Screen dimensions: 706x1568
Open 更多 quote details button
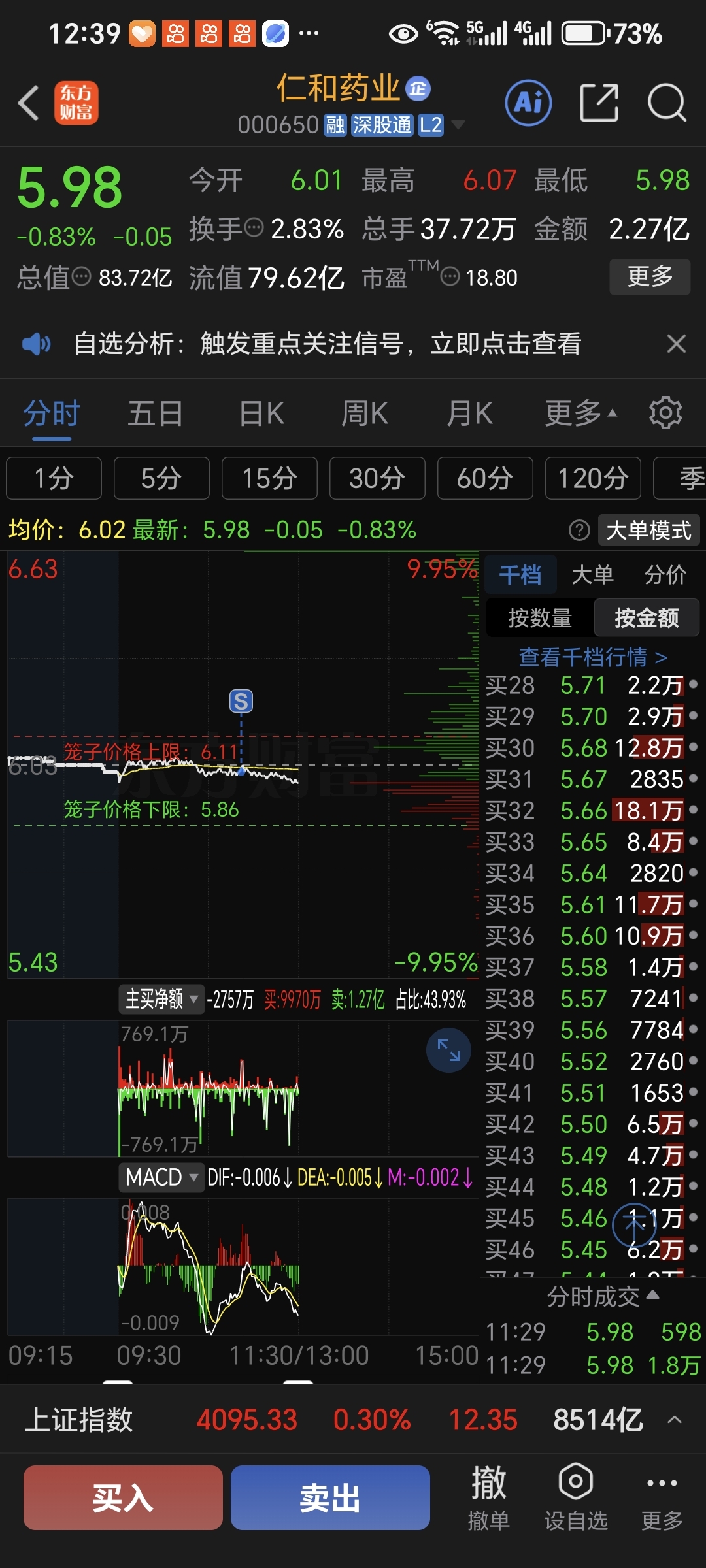[x=650, y=276]
